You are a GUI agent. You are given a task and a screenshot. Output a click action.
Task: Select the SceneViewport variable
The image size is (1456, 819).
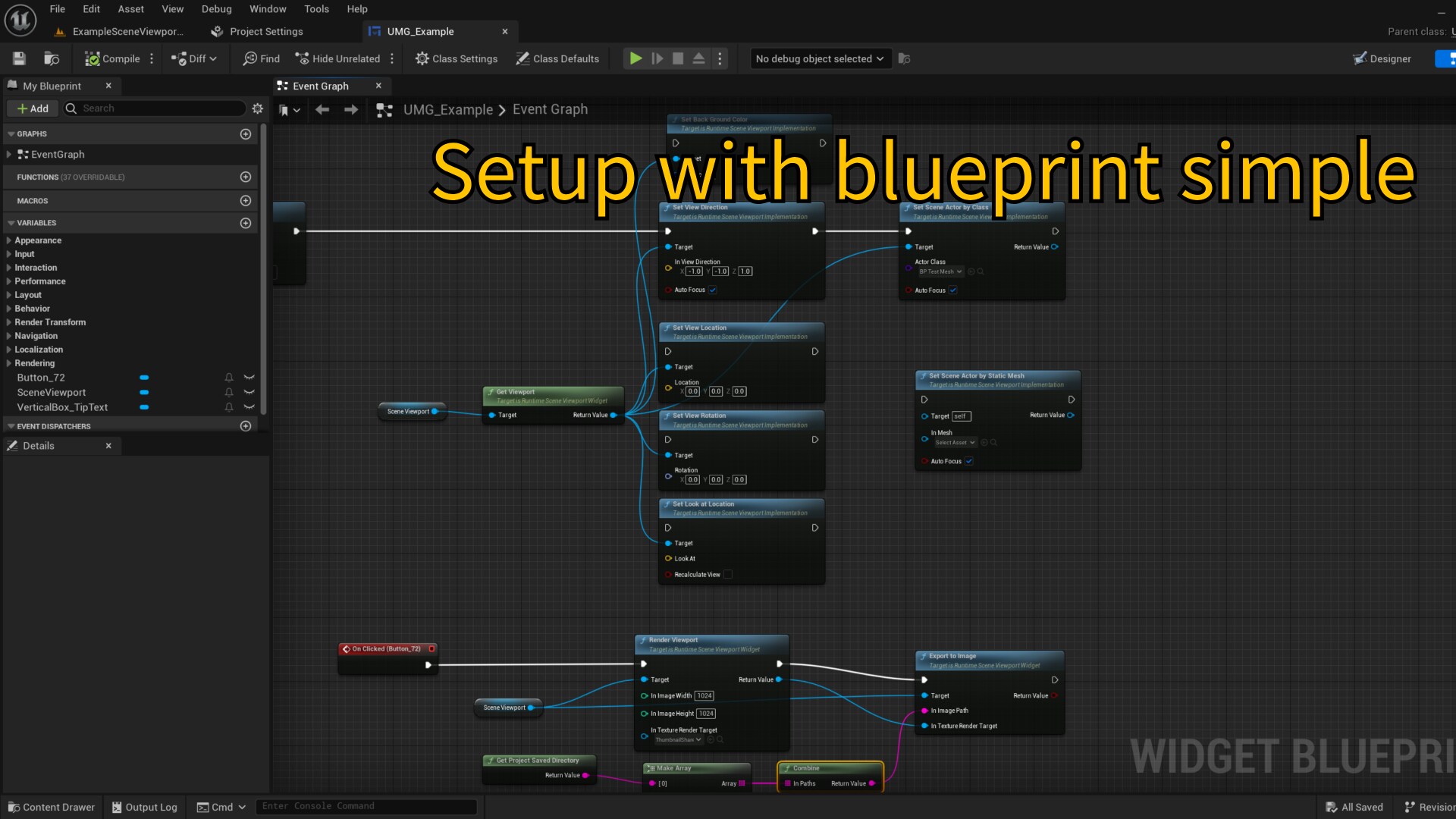pos(52,392)
